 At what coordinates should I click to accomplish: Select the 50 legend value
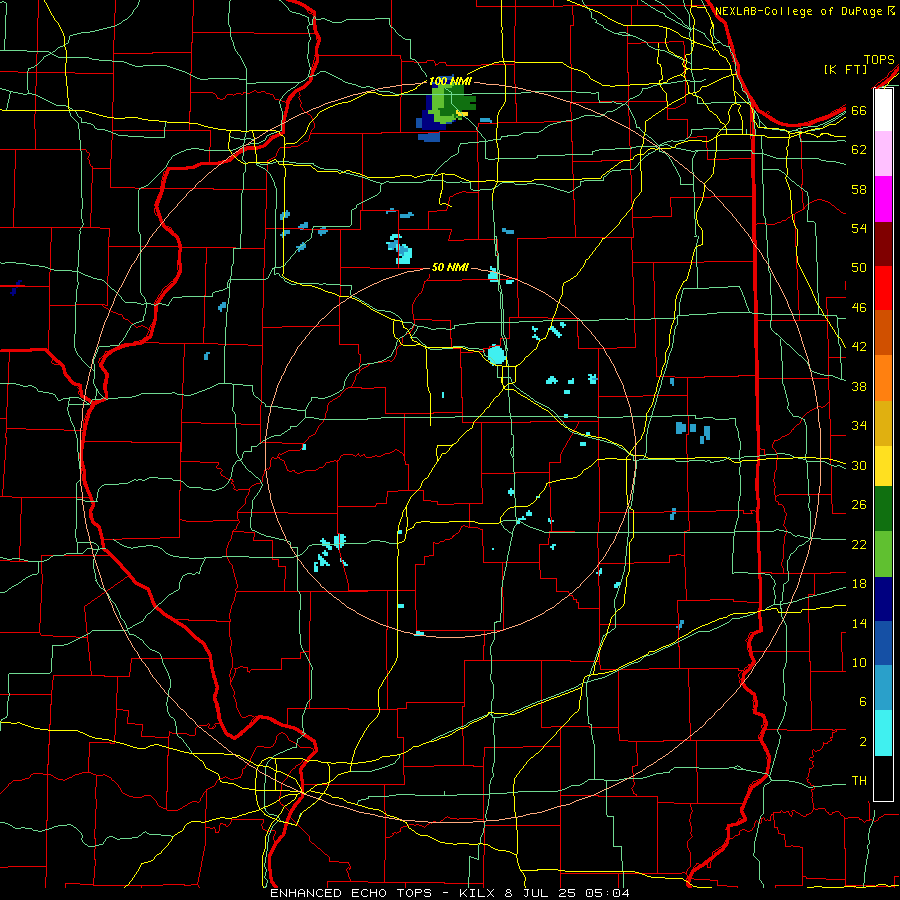[859, 268]
